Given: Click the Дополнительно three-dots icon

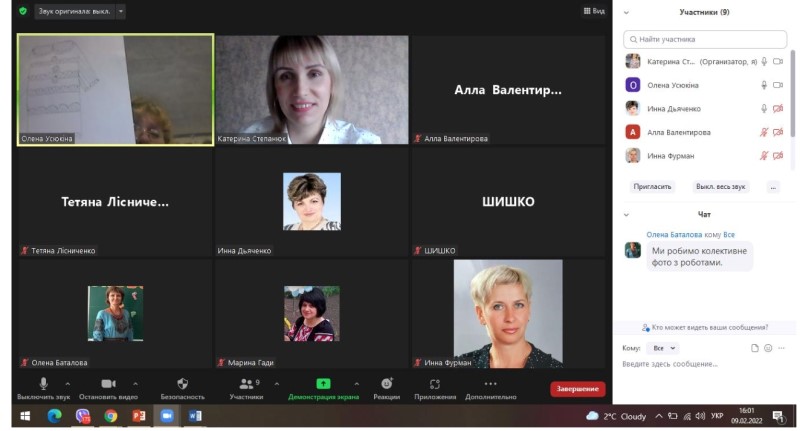Looking at the screenshot, I should 490,384.
